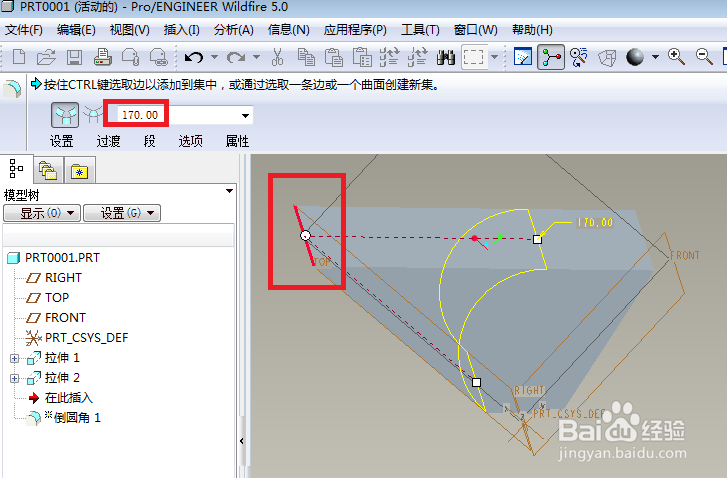Open Paste Special toolbar icon

click(362, 57)
